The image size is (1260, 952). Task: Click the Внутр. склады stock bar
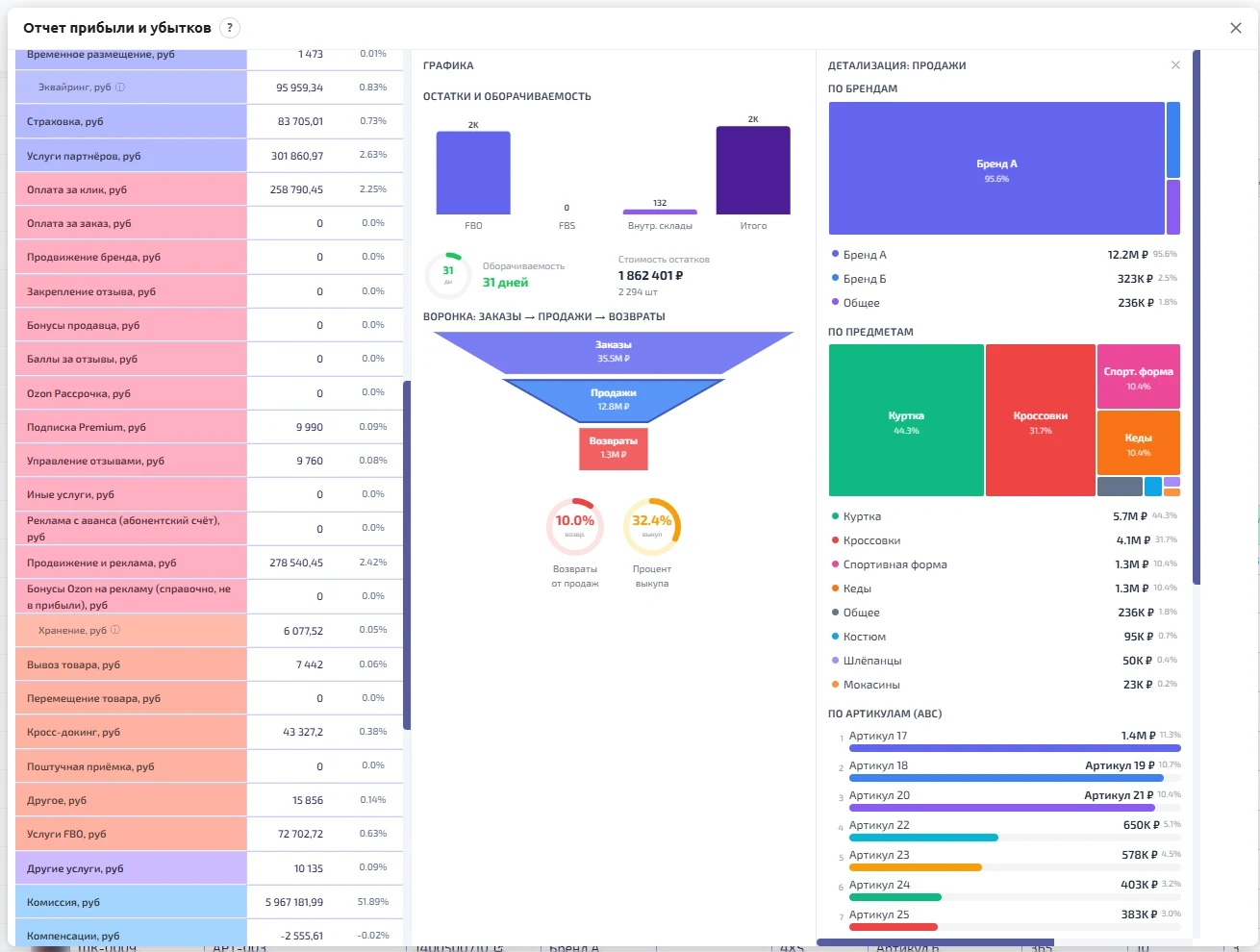660,212
